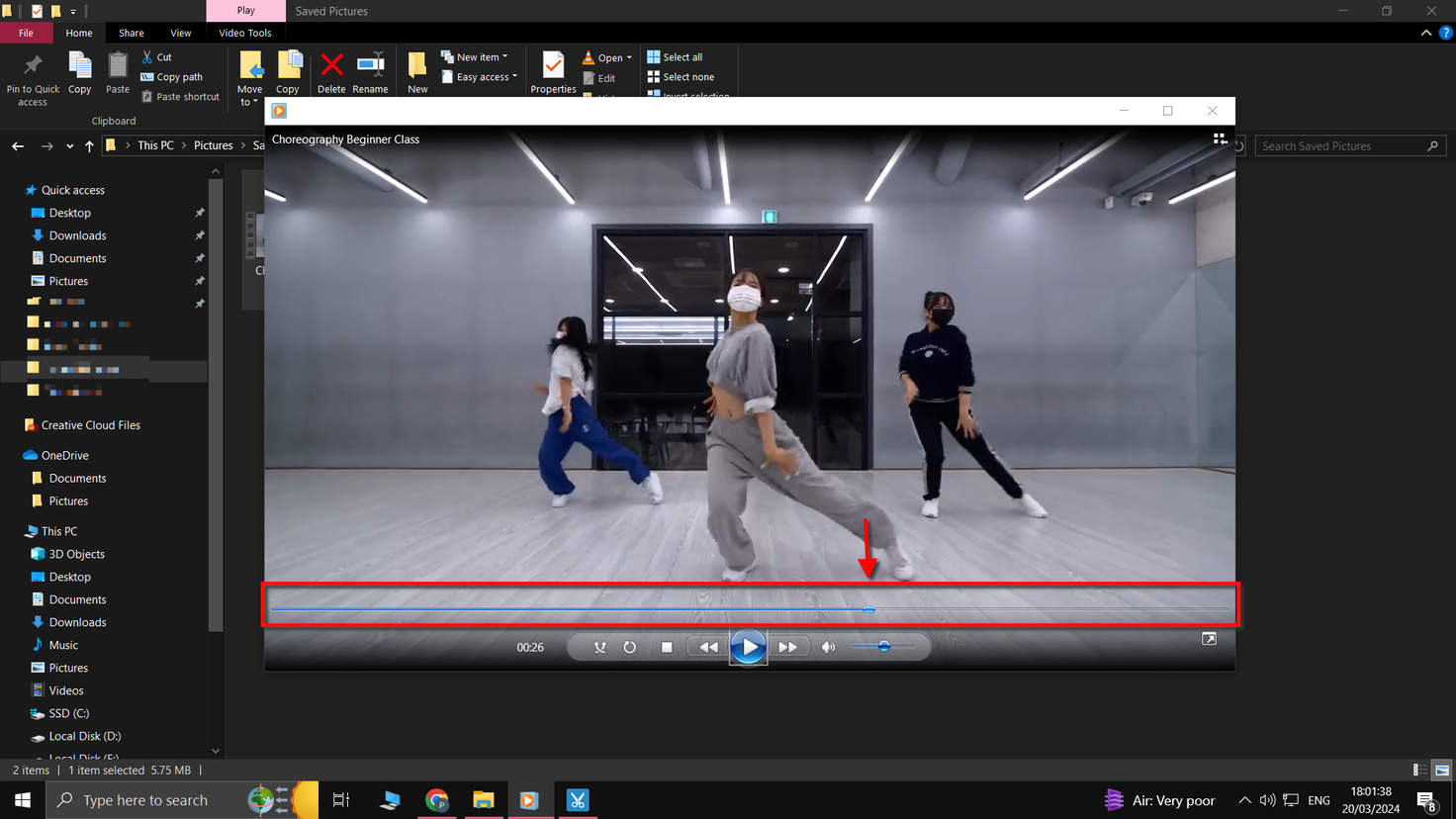Click the Copy to folder button
The height and width of the screenshot is (819, 1456).
click(x=288, y=74)
